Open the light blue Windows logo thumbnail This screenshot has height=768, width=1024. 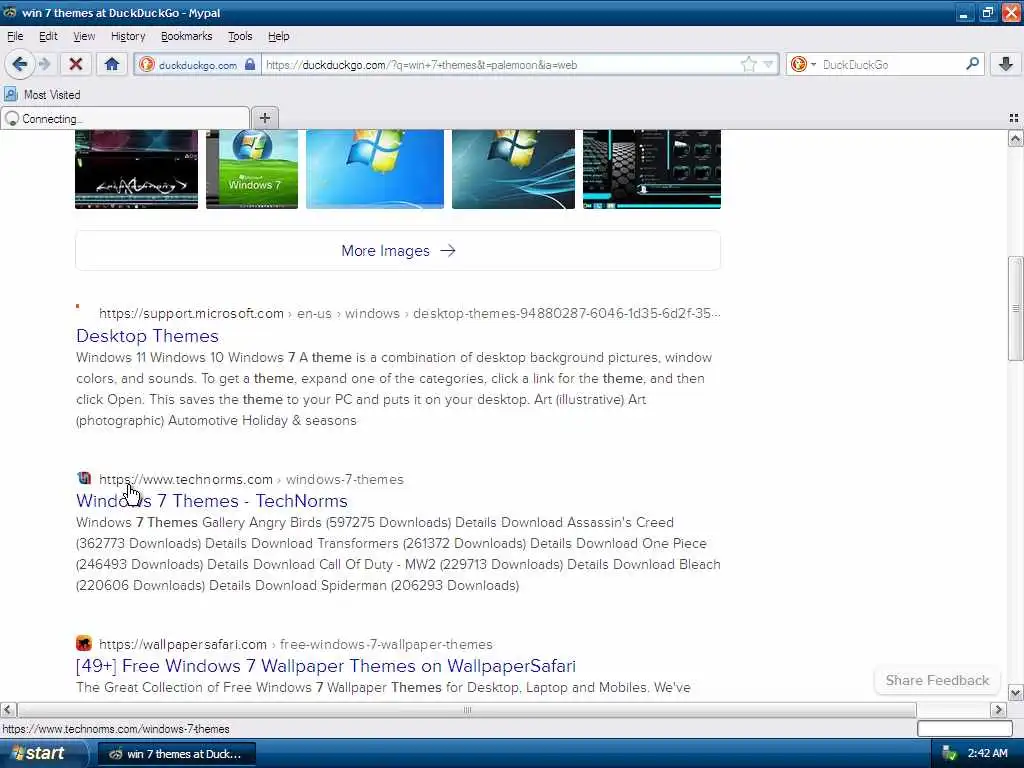point(375,169)
